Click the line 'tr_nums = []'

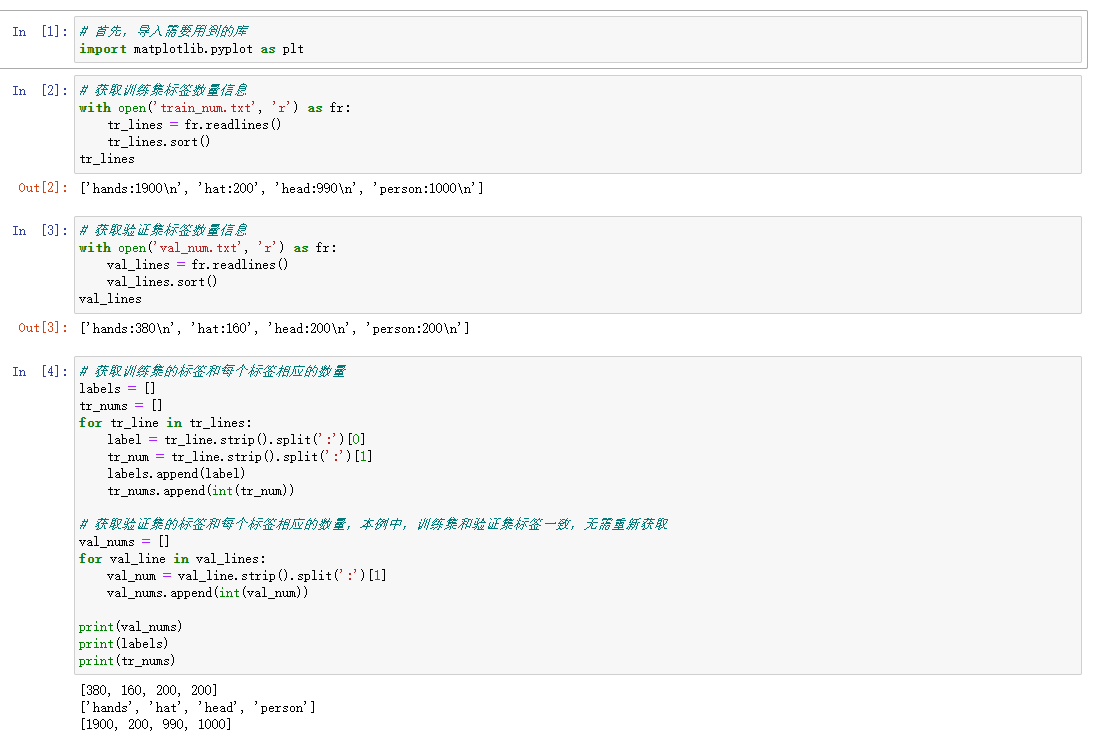pyautogui.click(x=121, y=405)
